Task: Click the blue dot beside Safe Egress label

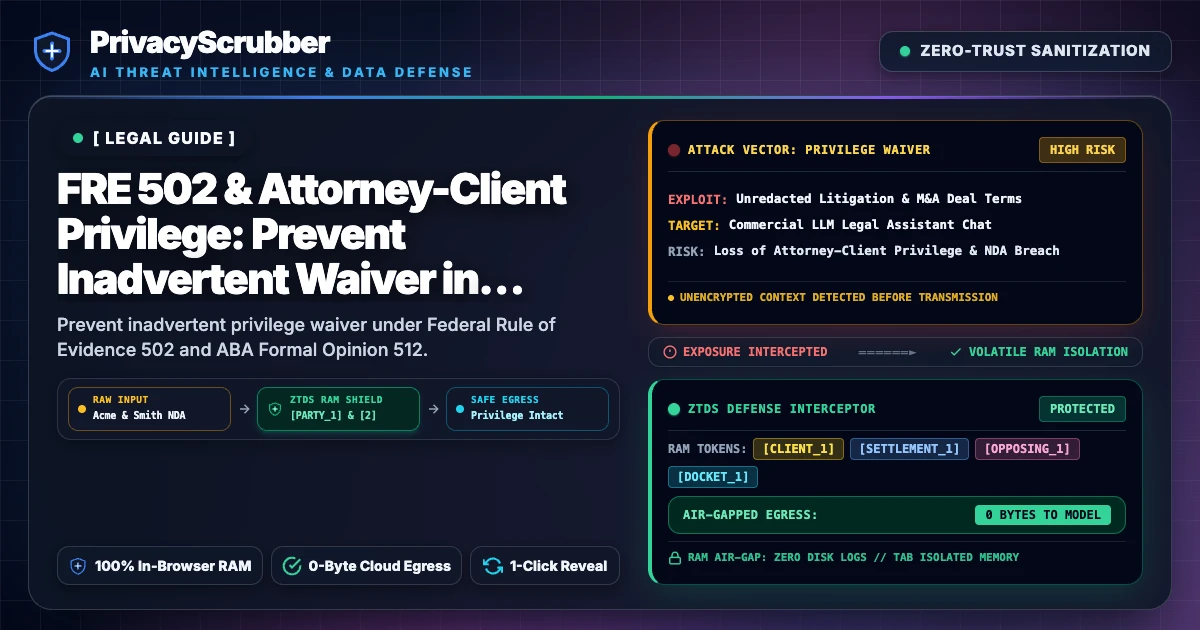Action: pyautogui.click(x=460, y=409)
